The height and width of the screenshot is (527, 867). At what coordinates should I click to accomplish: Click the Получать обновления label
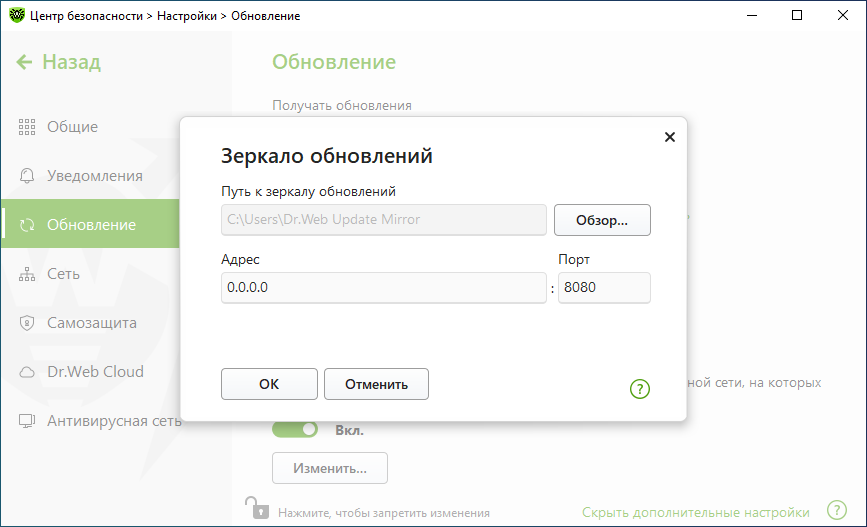click(x=342, y=105)
